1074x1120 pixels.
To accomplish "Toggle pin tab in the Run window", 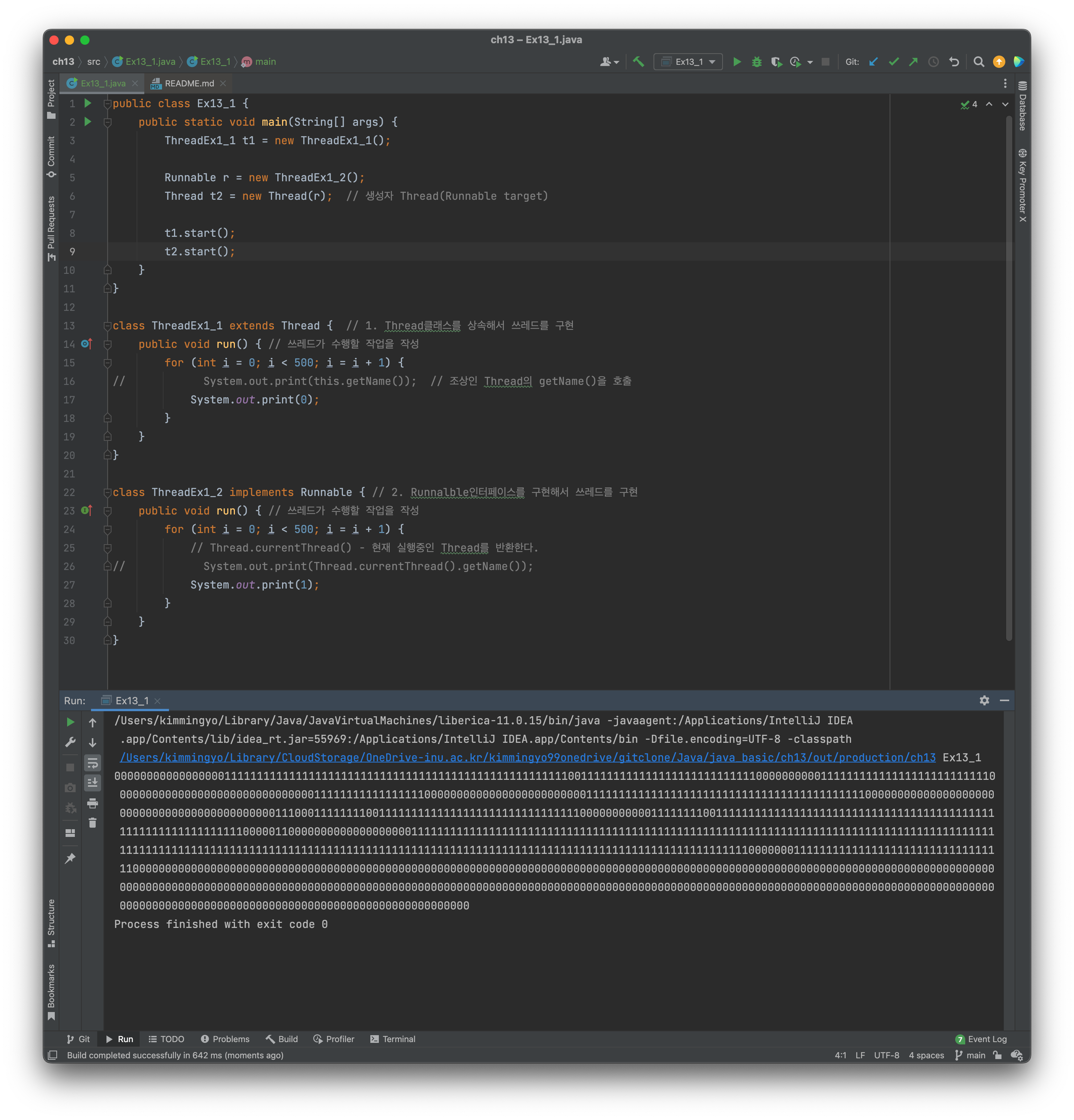I will click(x=70, y=858).
